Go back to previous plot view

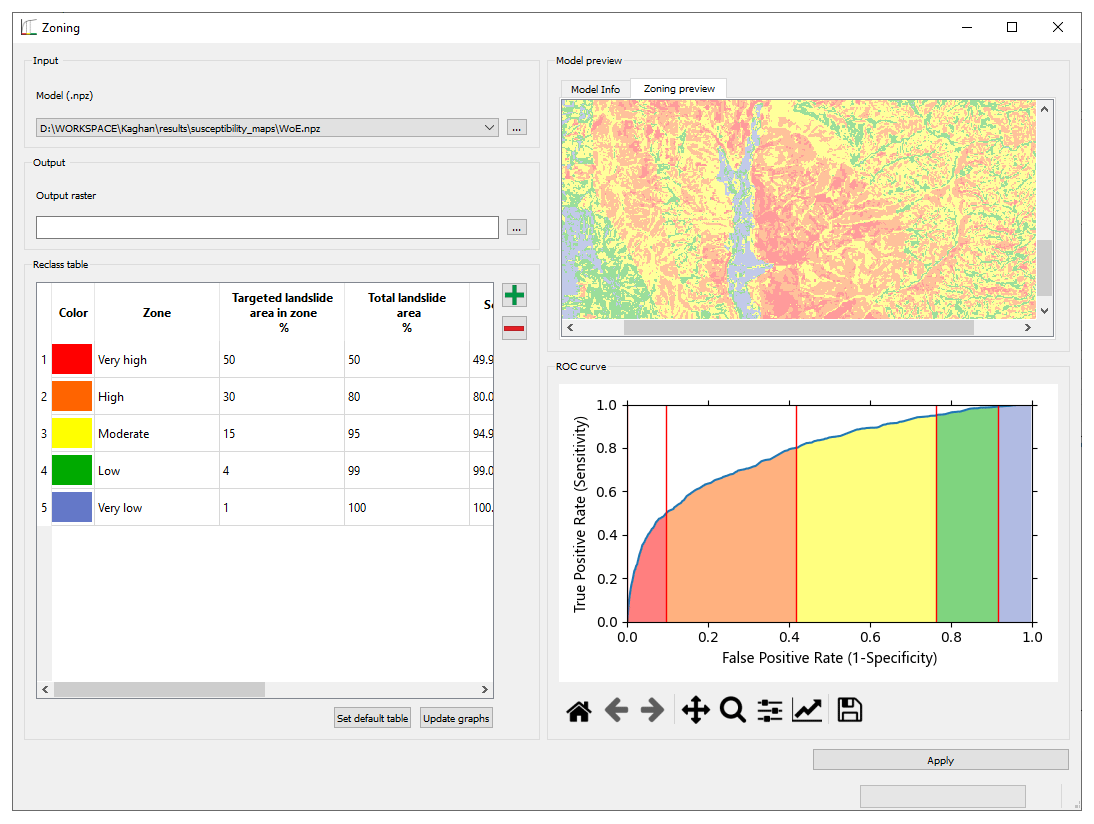(616, 711)
